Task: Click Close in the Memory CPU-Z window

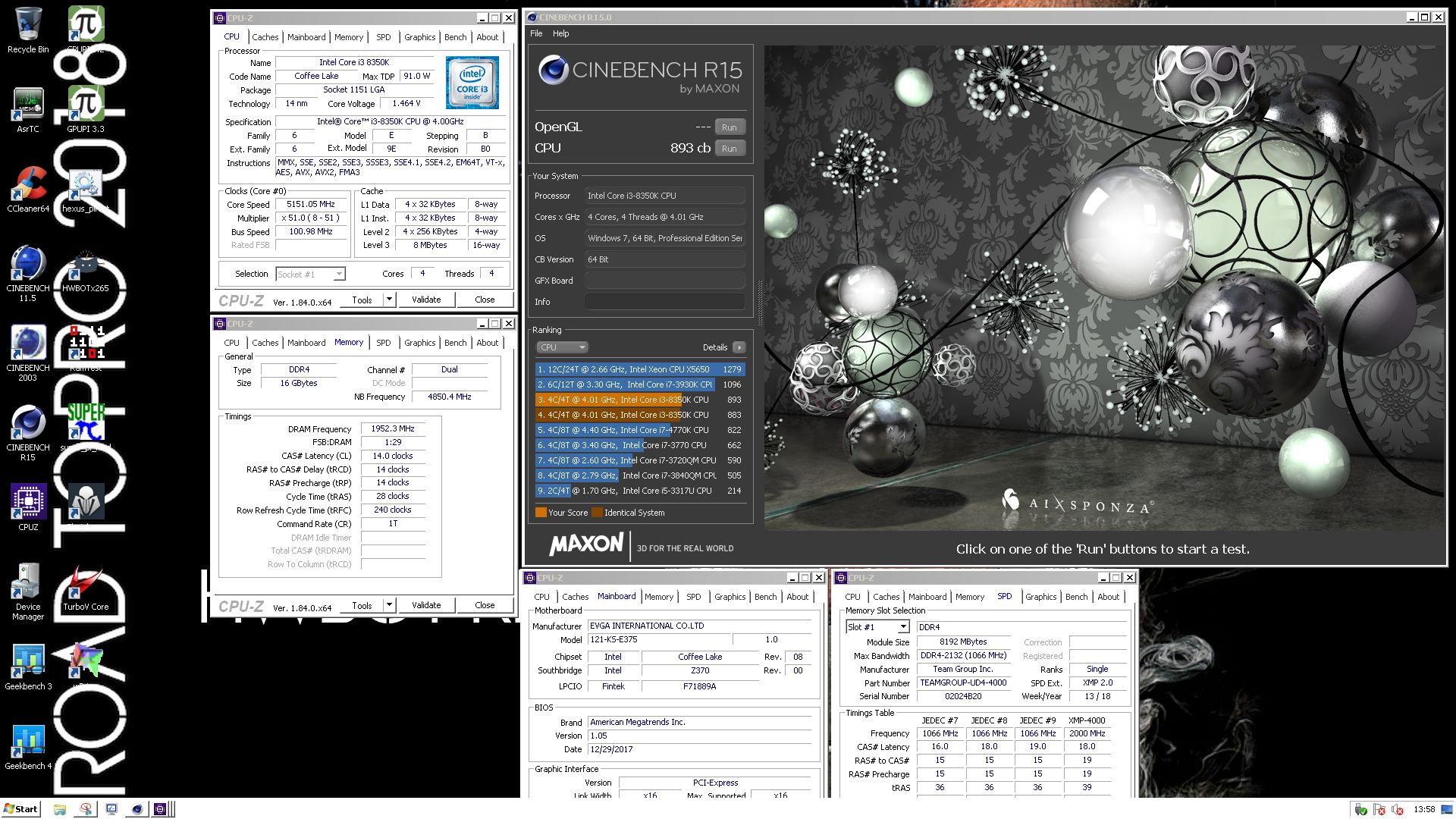Action: point(485,605)
